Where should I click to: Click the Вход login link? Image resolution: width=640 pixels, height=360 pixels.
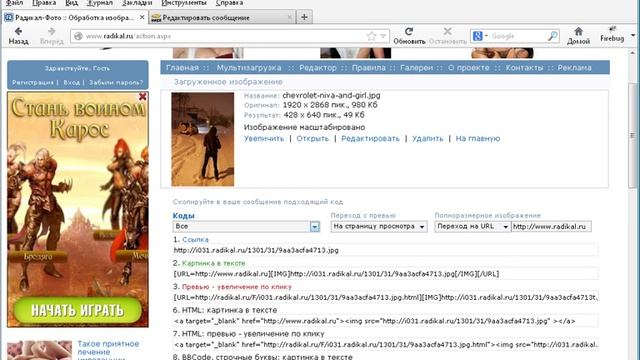pos(71,82)
